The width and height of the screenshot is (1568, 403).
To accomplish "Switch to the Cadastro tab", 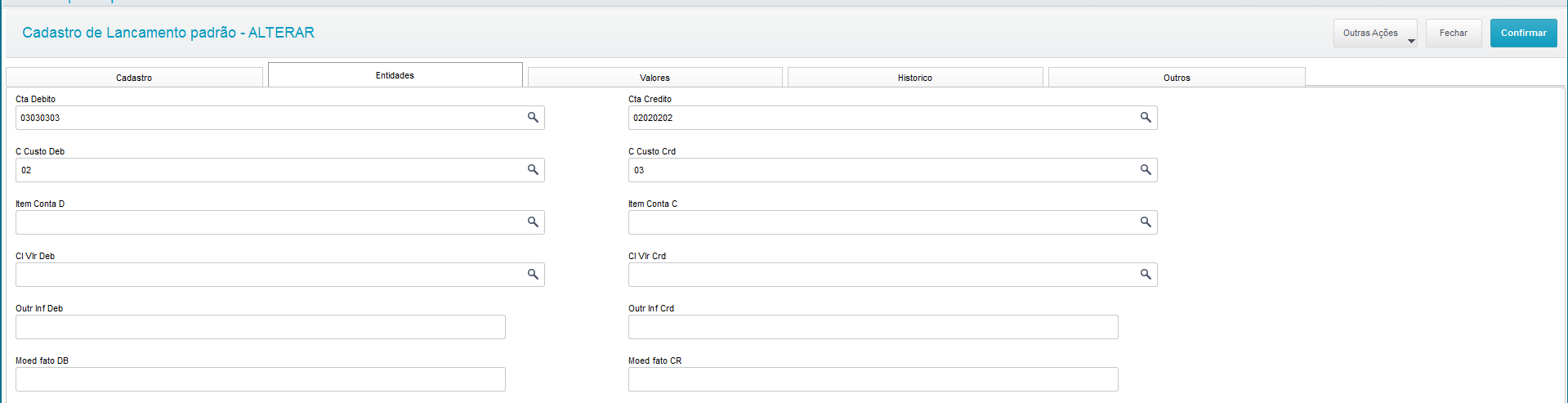I will 134,78.
